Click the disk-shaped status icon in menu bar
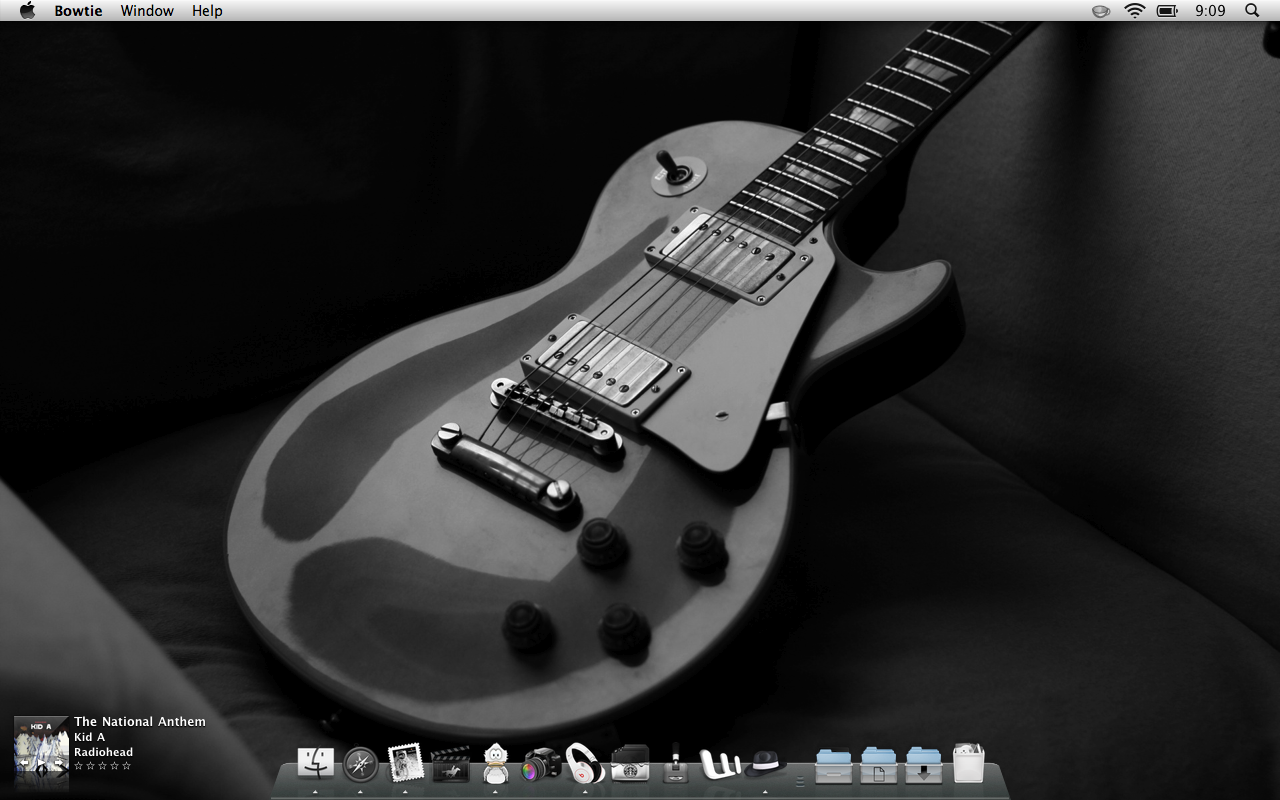The height and width of the screenshot is (800, 1280). [1101, 11]
